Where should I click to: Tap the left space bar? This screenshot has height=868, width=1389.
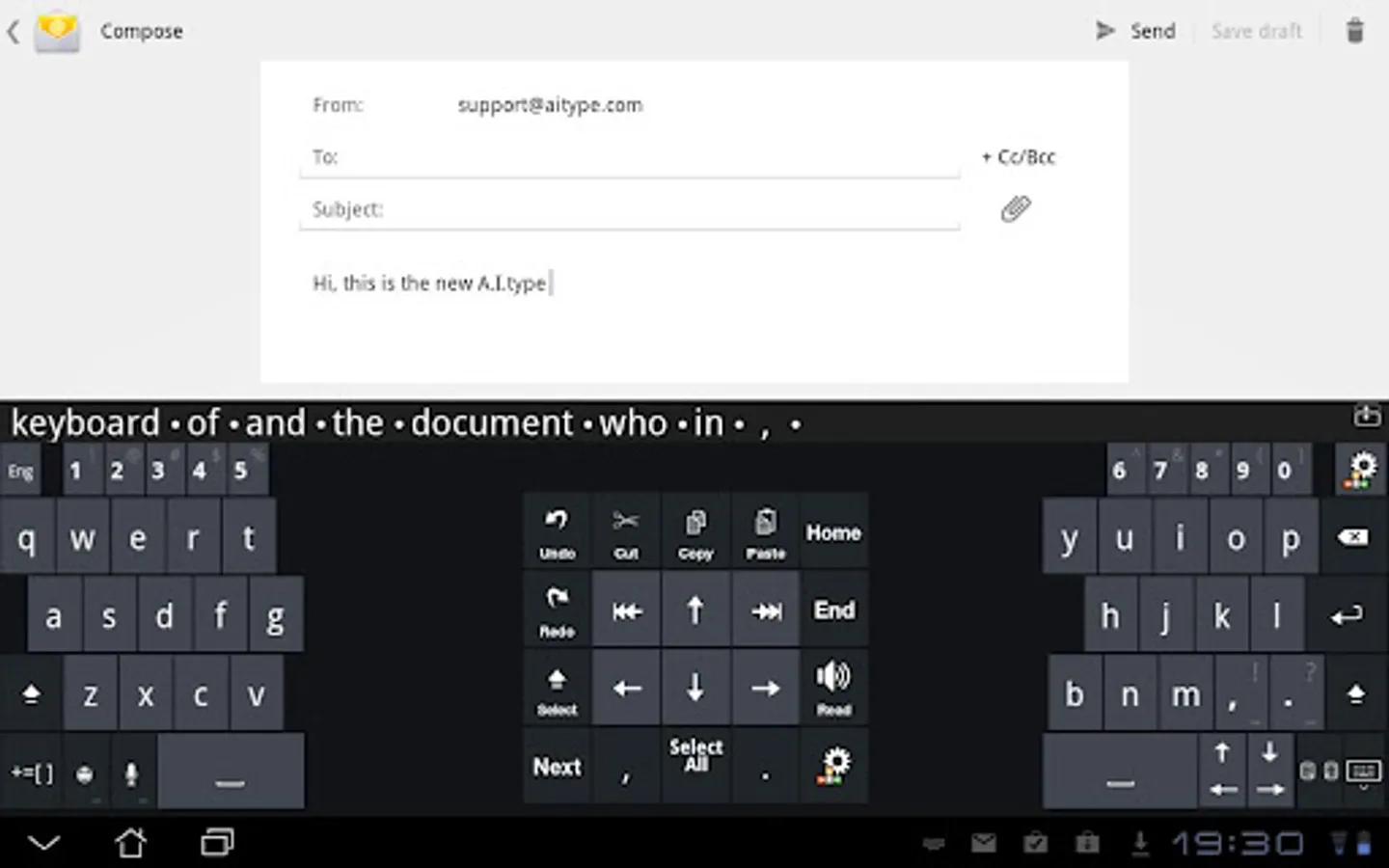(x=231, y=772)
